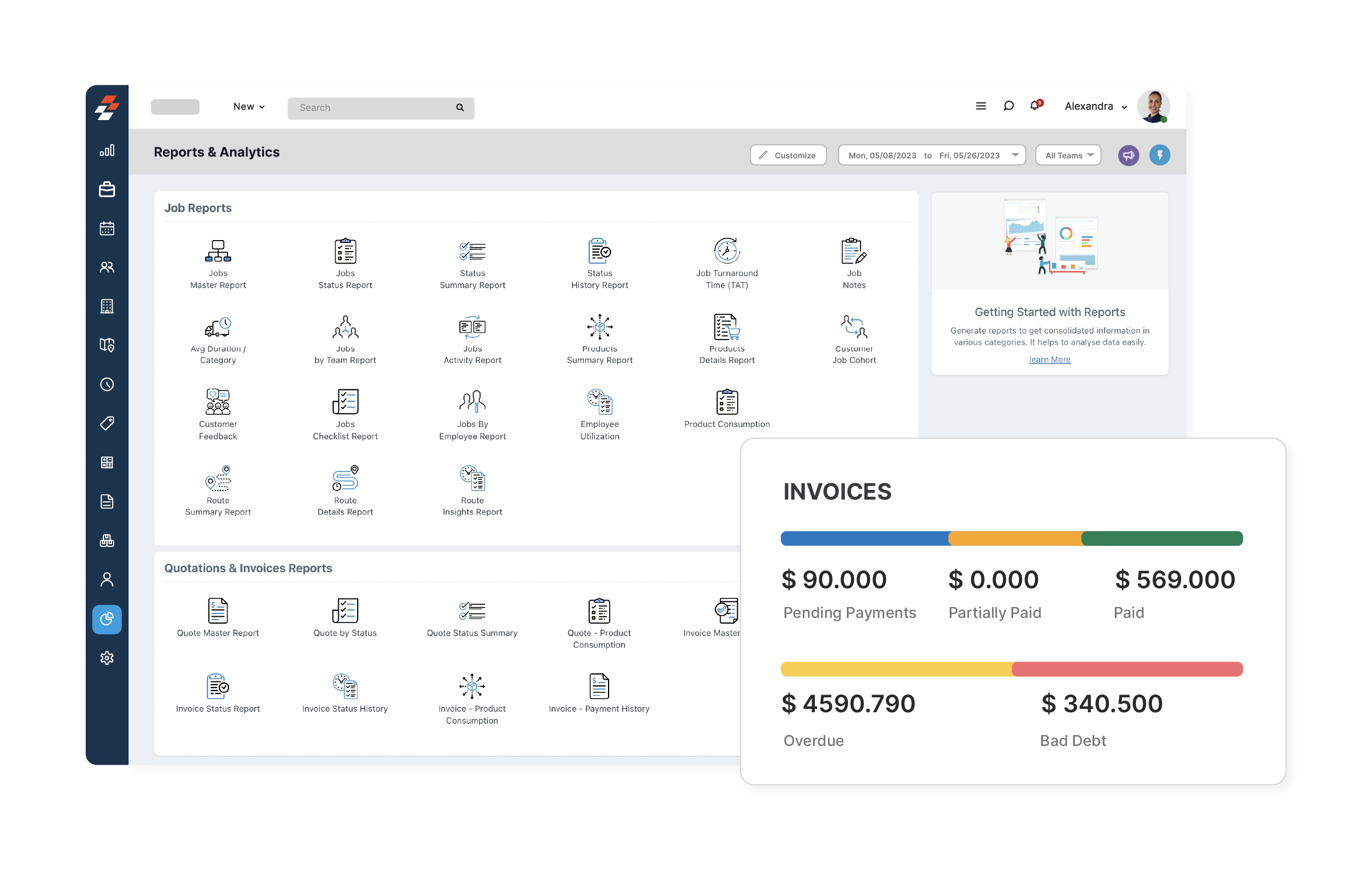Select the reports pie chart sidebar item
Viewport: 1372px width, 870px height.
[107, 619]
